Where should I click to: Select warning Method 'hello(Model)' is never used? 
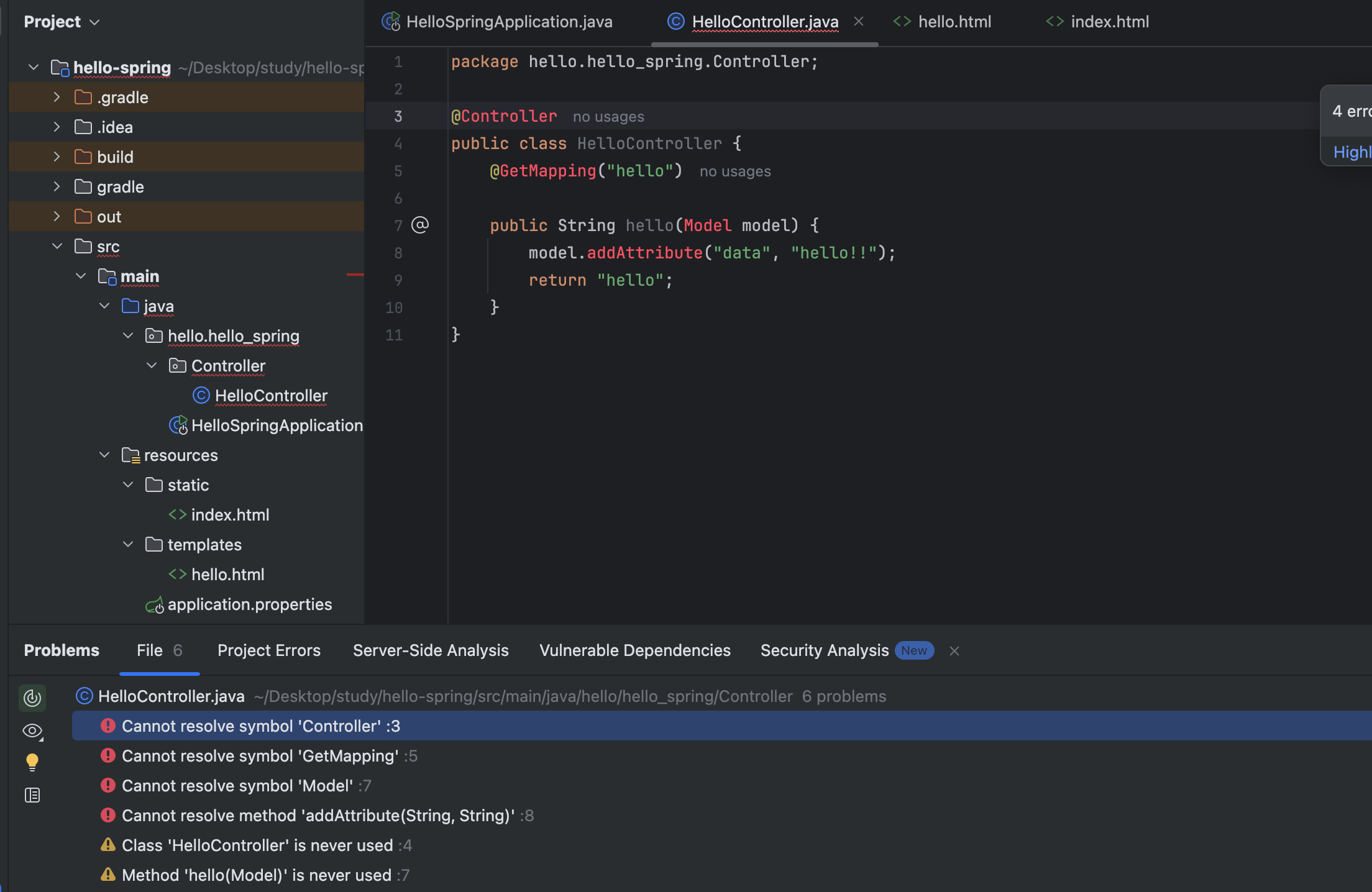point(722,875)
